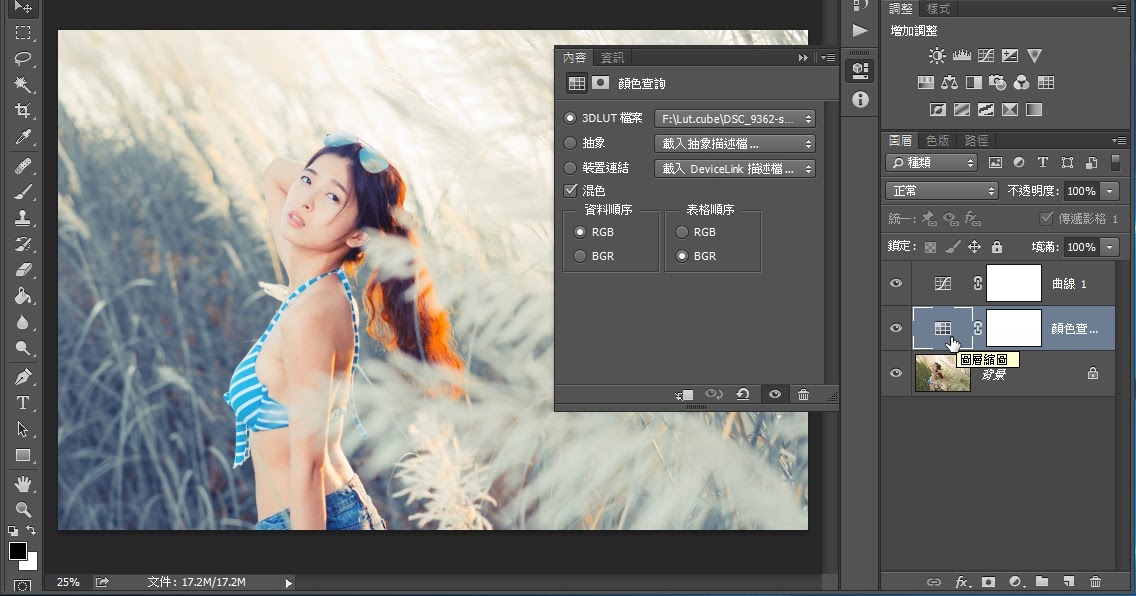Add a Curves adjustment from panel

[986, 56]
